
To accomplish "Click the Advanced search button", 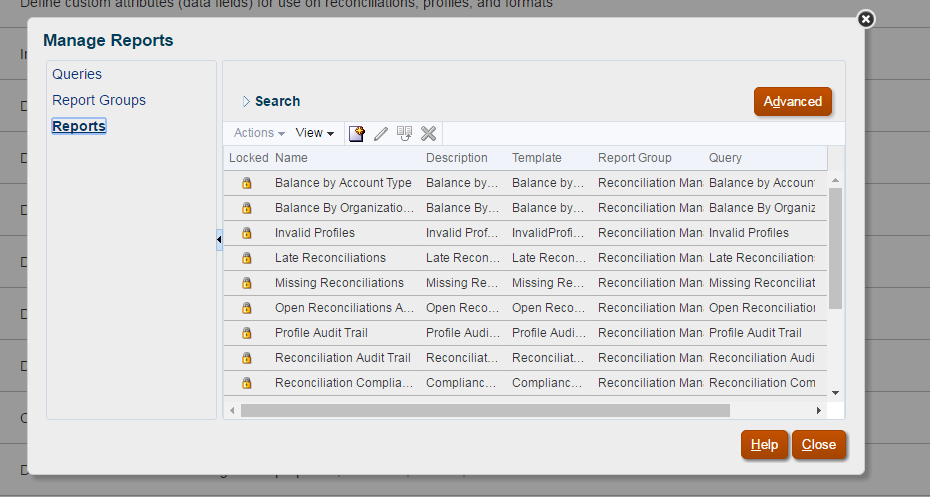I will 792,101.
